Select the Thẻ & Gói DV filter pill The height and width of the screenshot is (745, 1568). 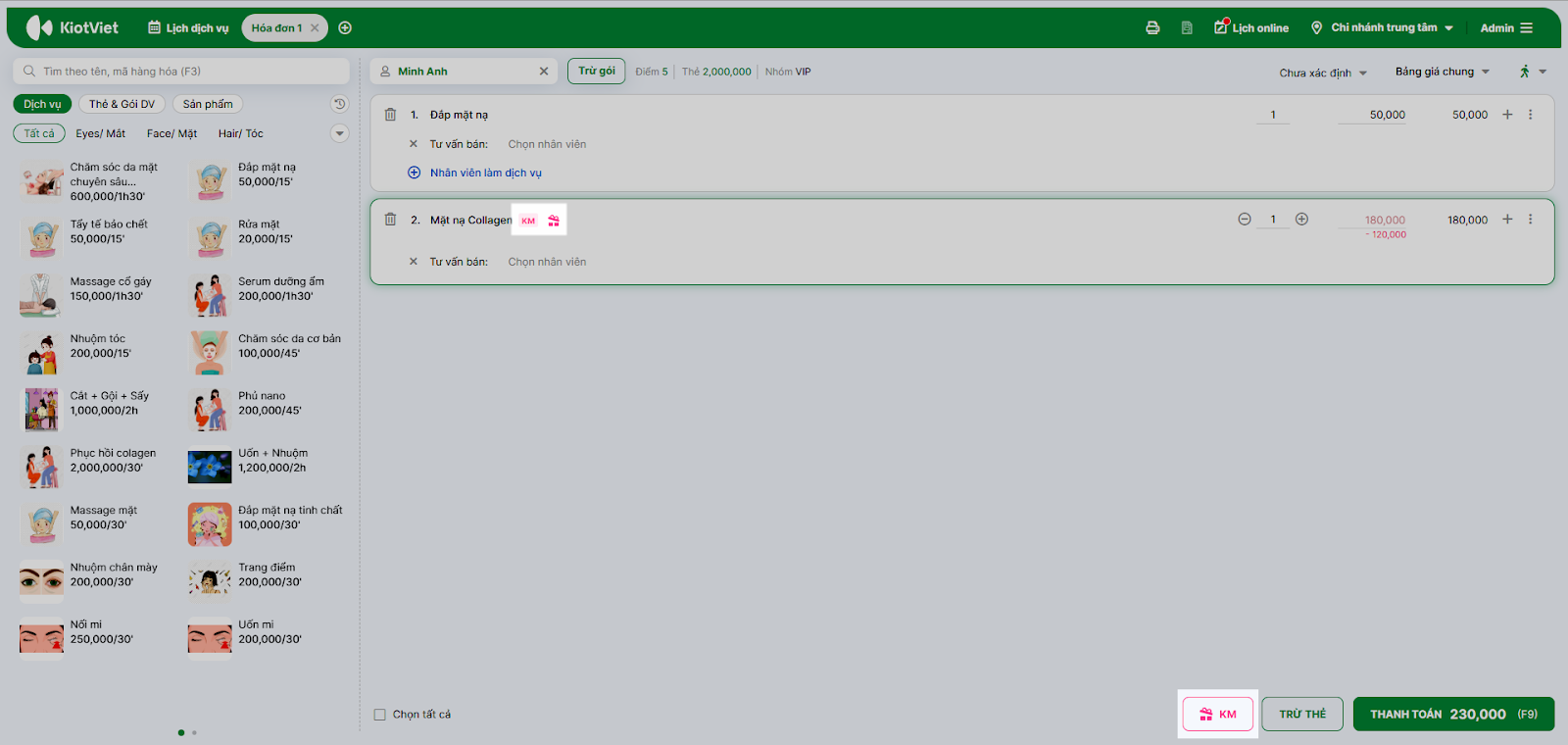click(x=122, y=104)
